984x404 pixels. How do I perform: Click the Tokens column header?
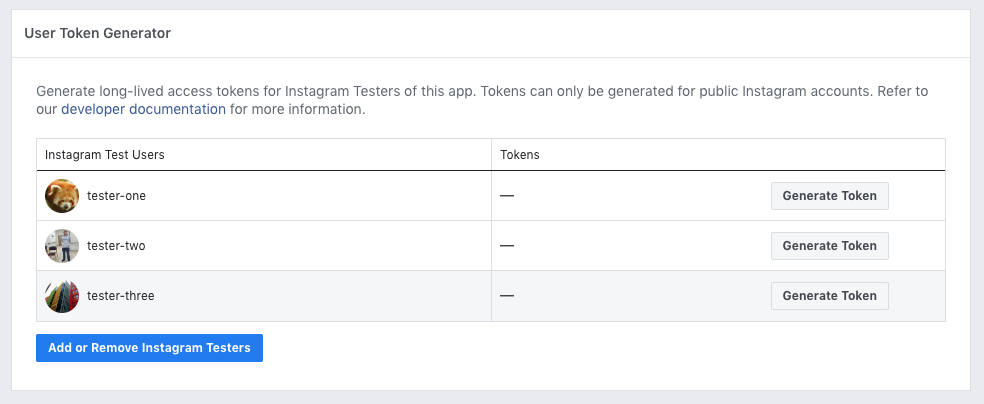click(520, 155)
